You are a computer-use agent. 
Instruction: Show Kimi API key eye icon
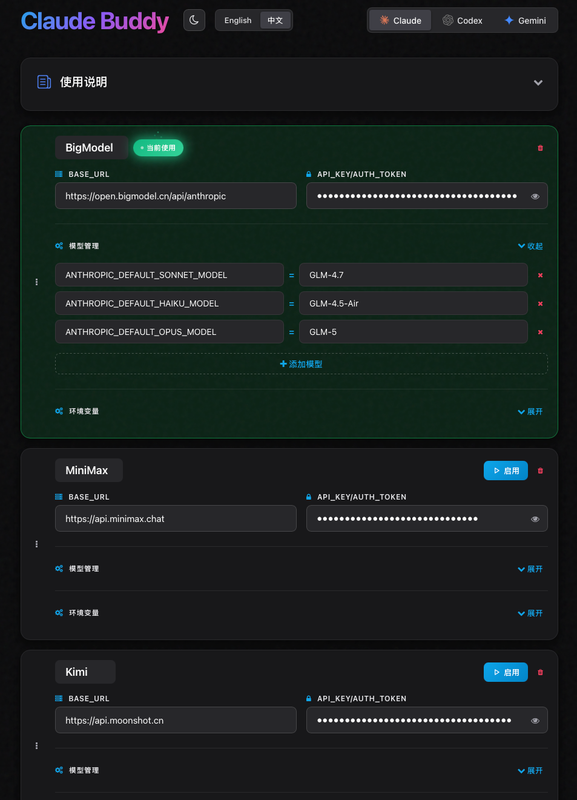click(535, 721)
